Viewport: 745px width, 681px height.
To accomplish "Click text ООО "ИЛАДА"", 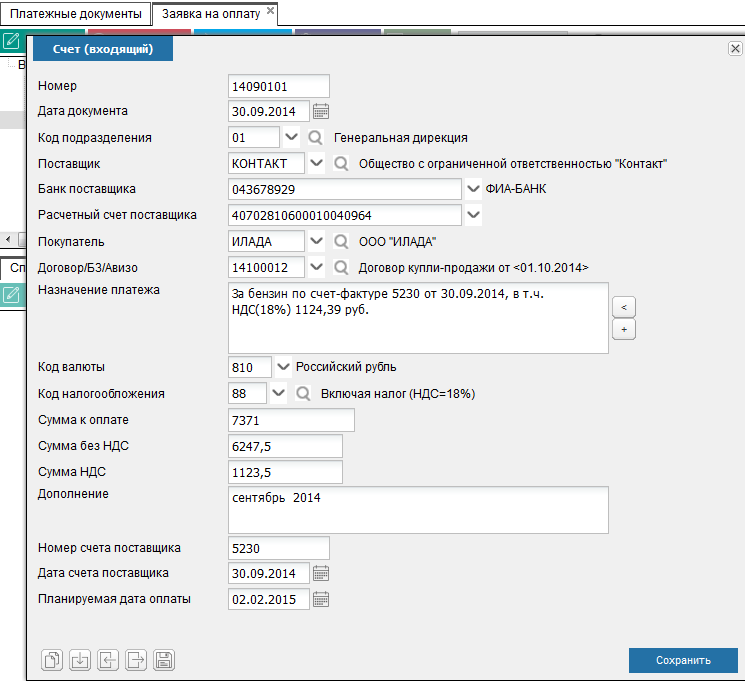I will tap(397, 242).
